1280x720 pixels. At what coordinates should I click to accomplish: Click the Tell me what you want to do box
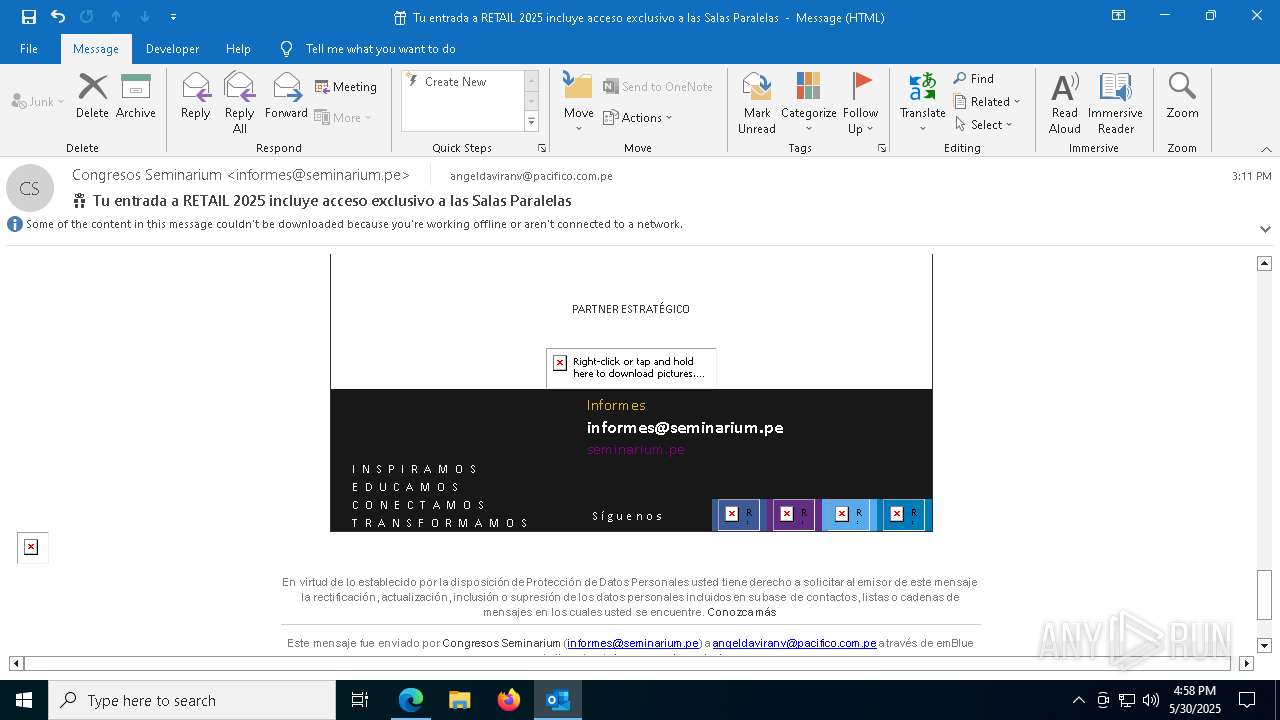(380, 49)
